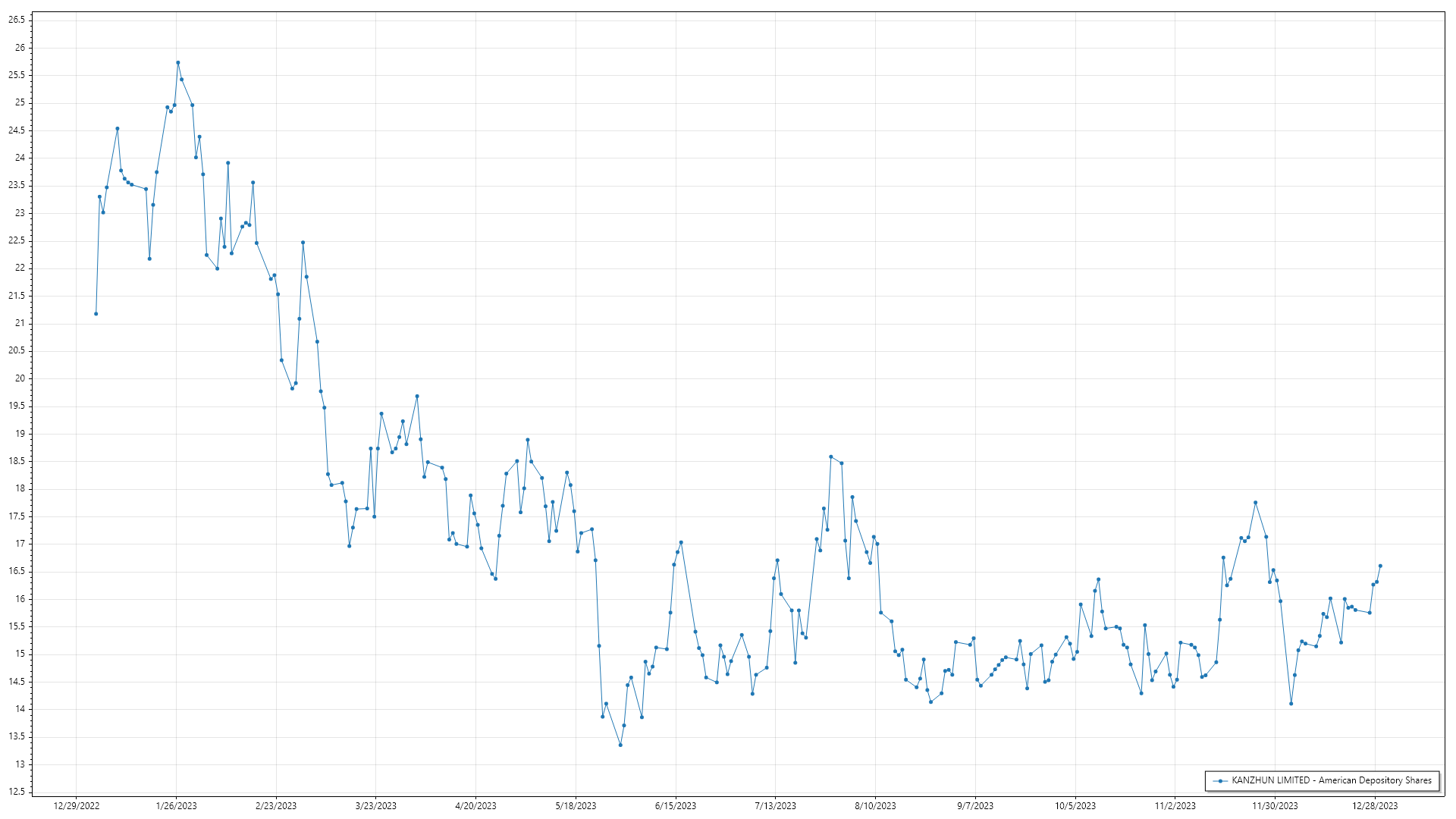
Task: Click the last data point of the series
Action: (x=1380, y=566)
